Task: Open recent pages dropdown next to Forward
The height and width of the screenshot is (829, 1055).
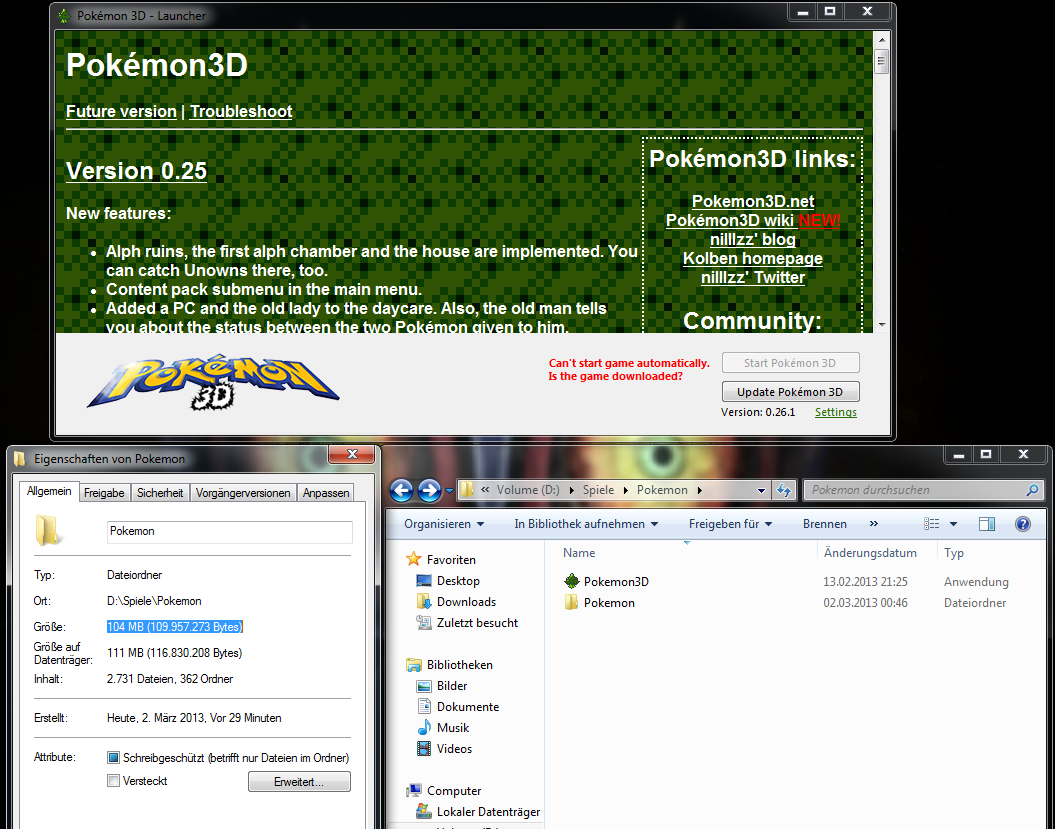Action: click(449, 491)
